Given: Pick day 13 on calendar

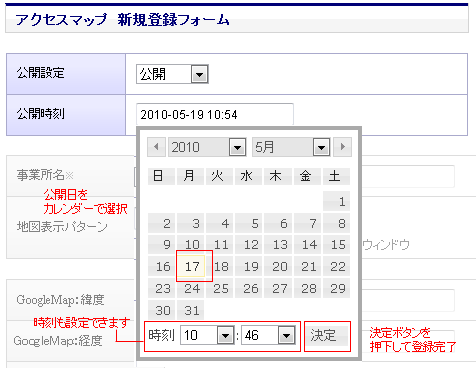Looking at the screenshot, I should pyautogui.click(x=278, y=245).
